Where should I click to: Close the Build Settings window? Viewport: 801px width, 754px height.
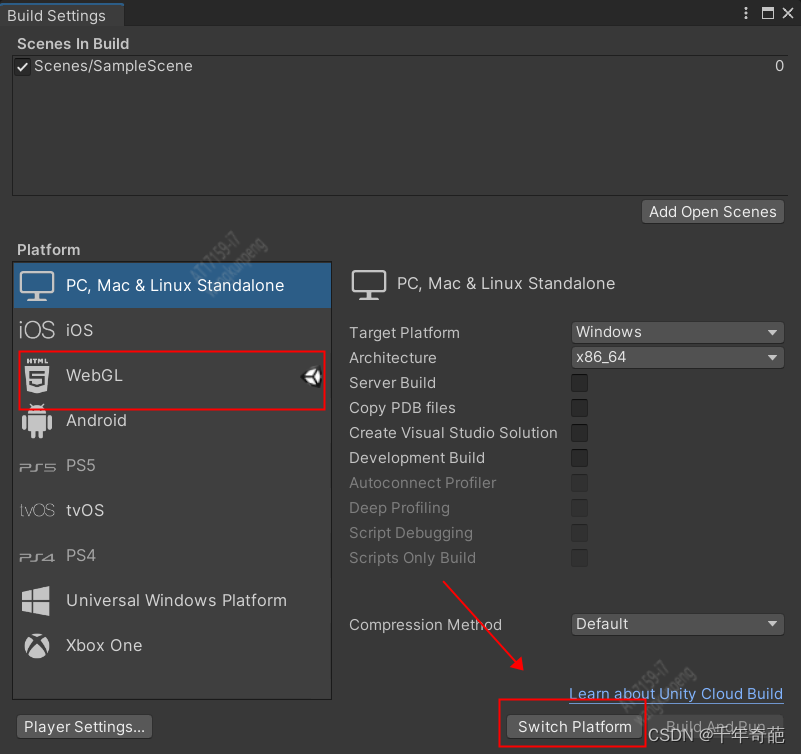[x=788, y=13]
